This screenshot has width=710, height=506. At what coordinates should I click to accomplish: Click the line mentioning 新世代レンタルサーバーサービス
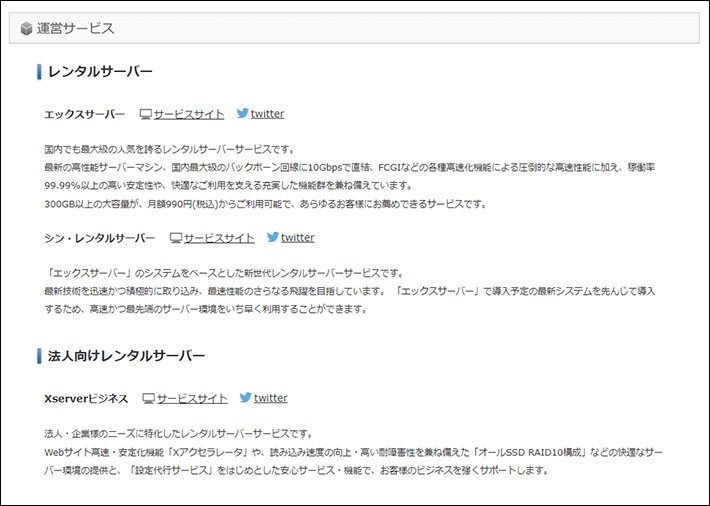coord(224,273)
